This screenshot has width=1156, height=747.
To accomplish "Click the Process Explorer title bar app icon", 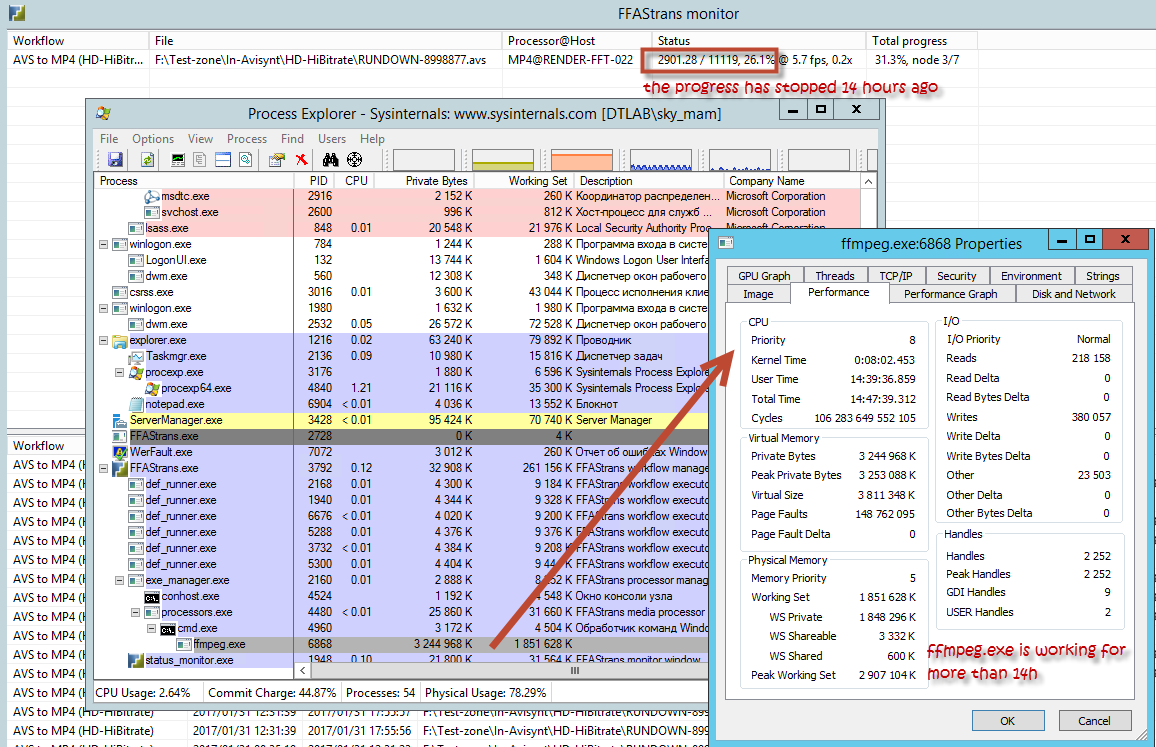I will pyautogui.click(x=104, y=113).
